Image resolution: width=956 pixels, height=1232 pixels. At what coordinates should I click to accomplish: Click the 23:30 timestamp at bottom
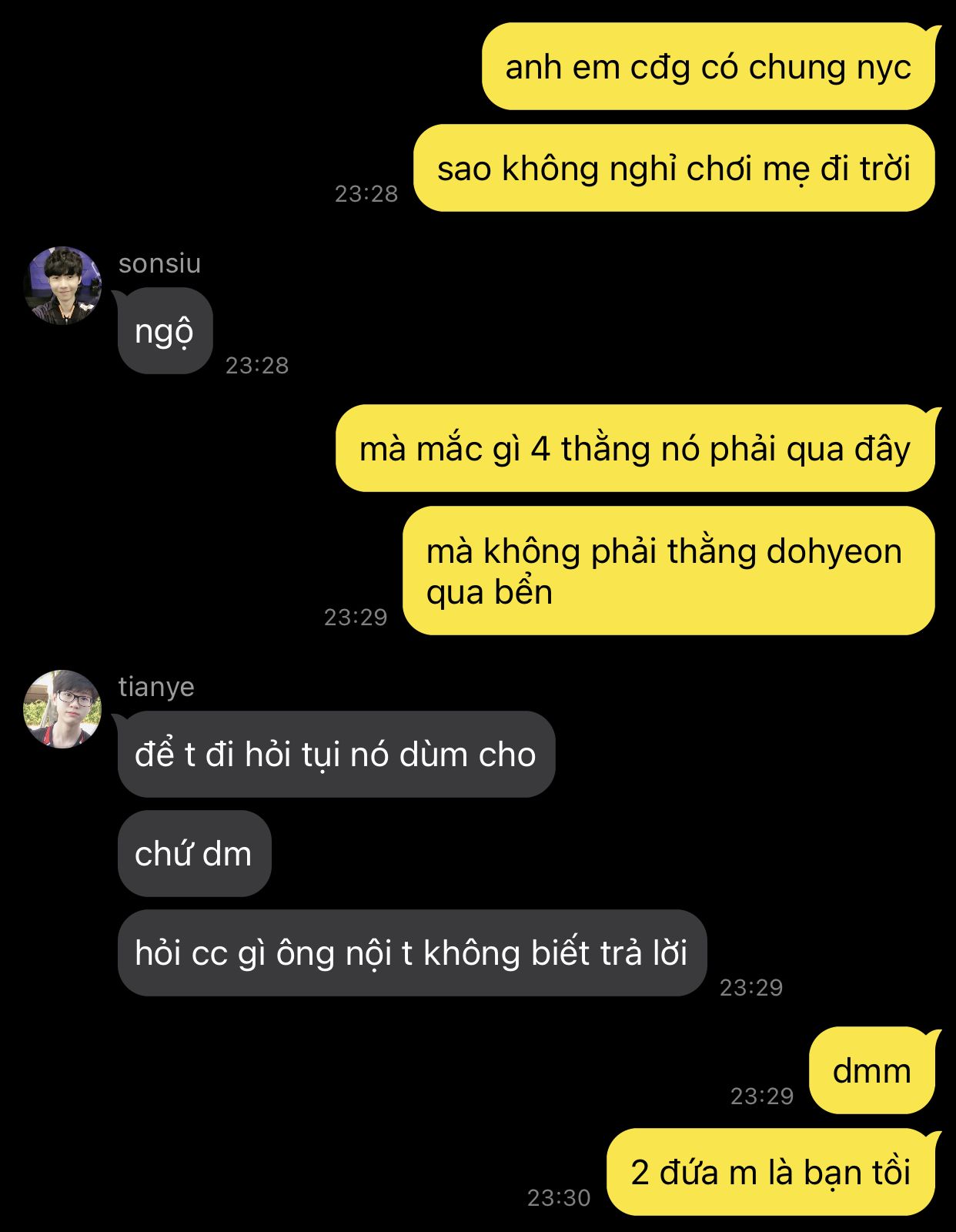coord(559,1197)
